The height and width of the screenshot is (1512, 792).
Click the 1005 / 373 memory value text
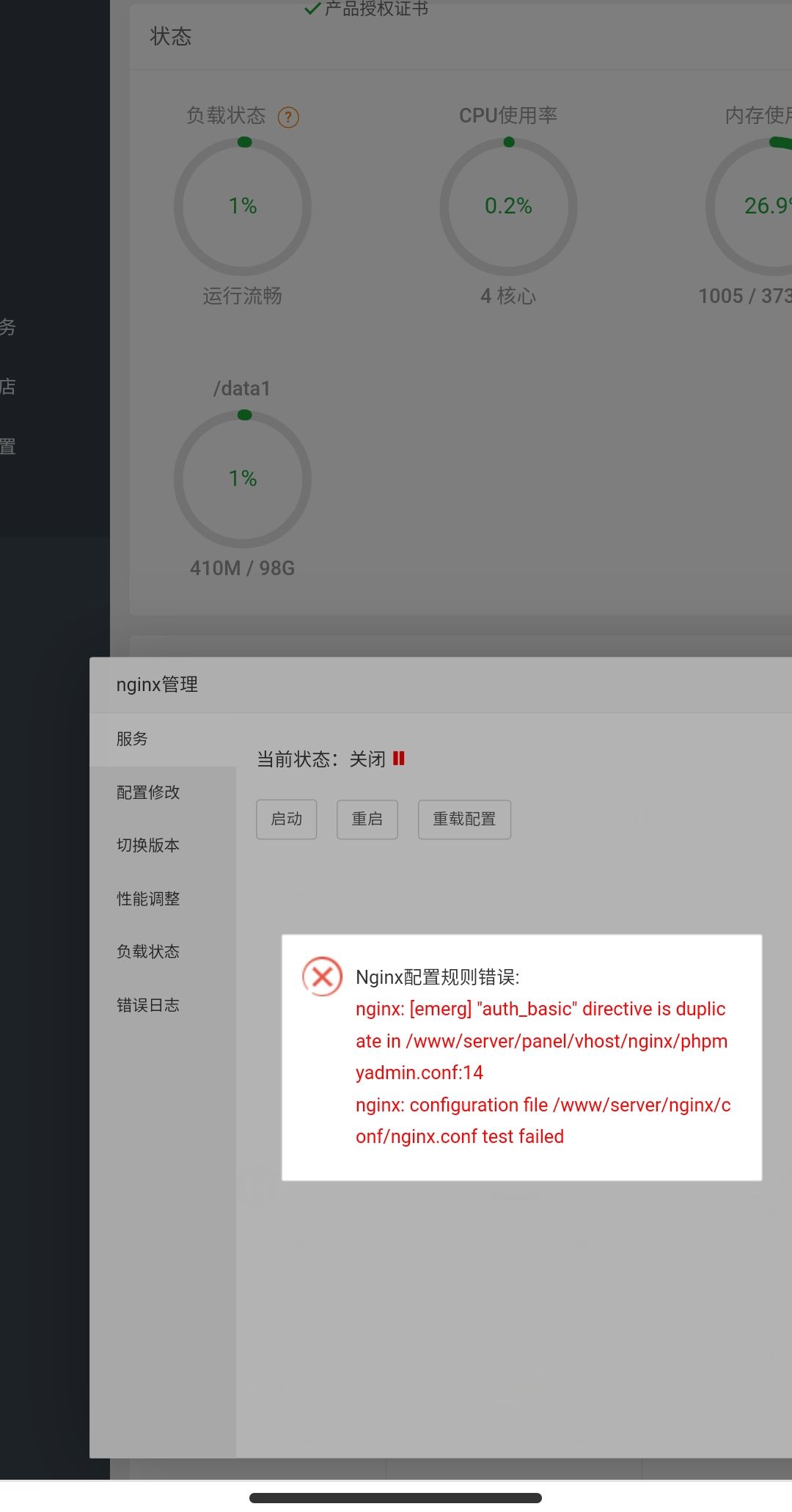point(745,296)
